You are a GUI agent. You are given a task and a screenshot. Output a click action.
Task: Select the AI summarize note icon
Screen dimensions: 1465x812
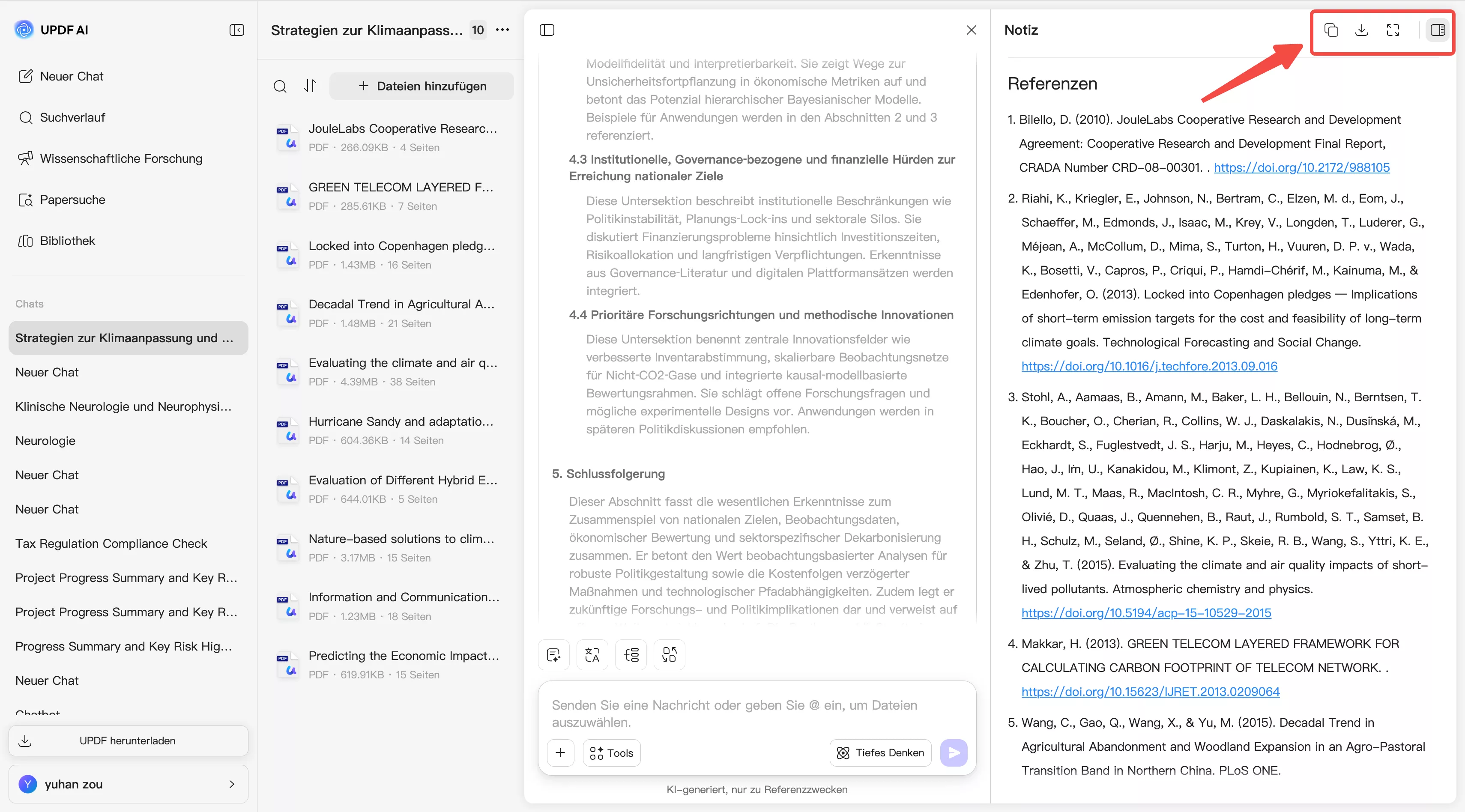point(553,654)
